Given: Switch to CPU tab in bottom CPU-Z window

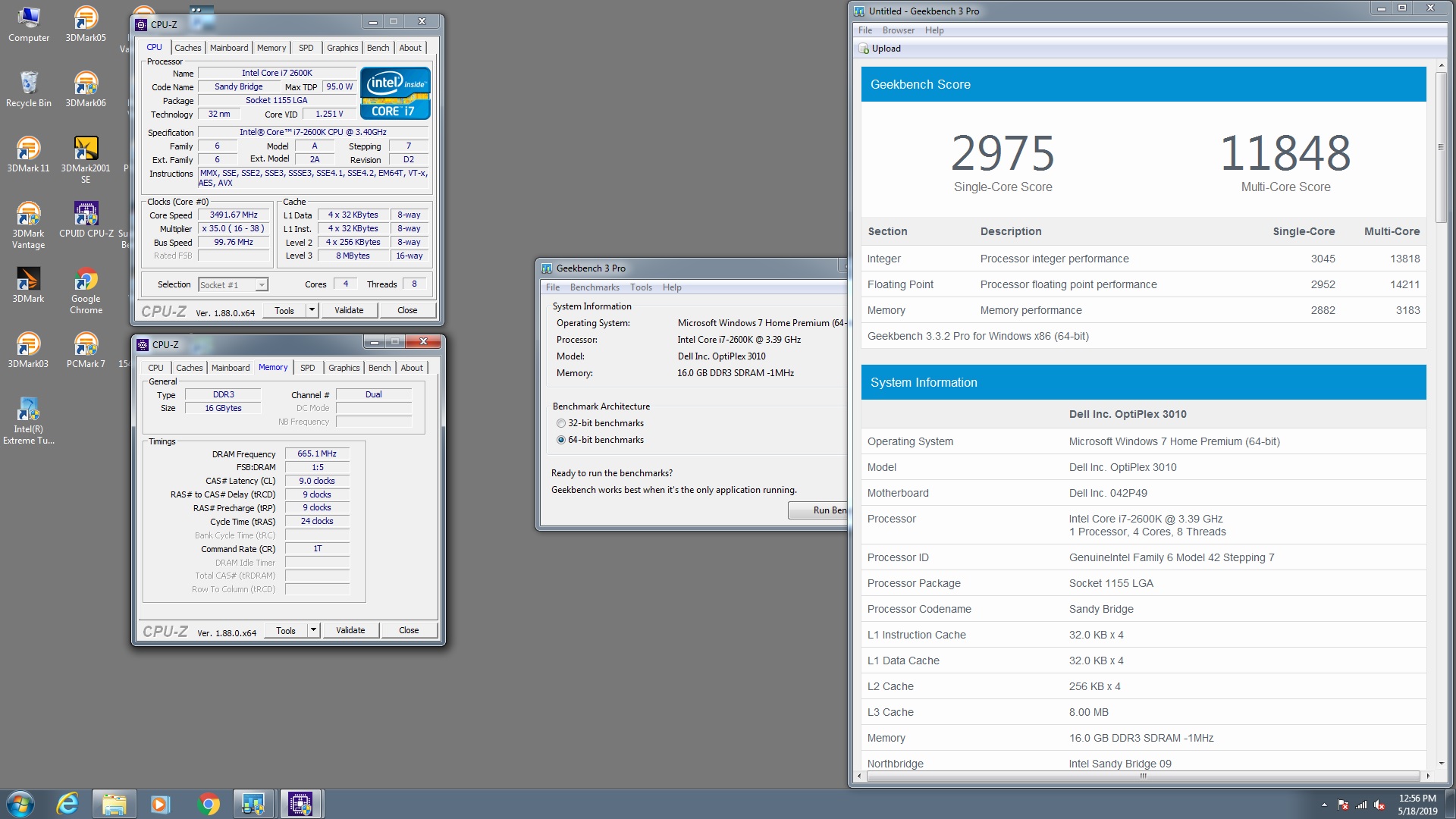Looking at the screenshot, I should click(155, 368).
